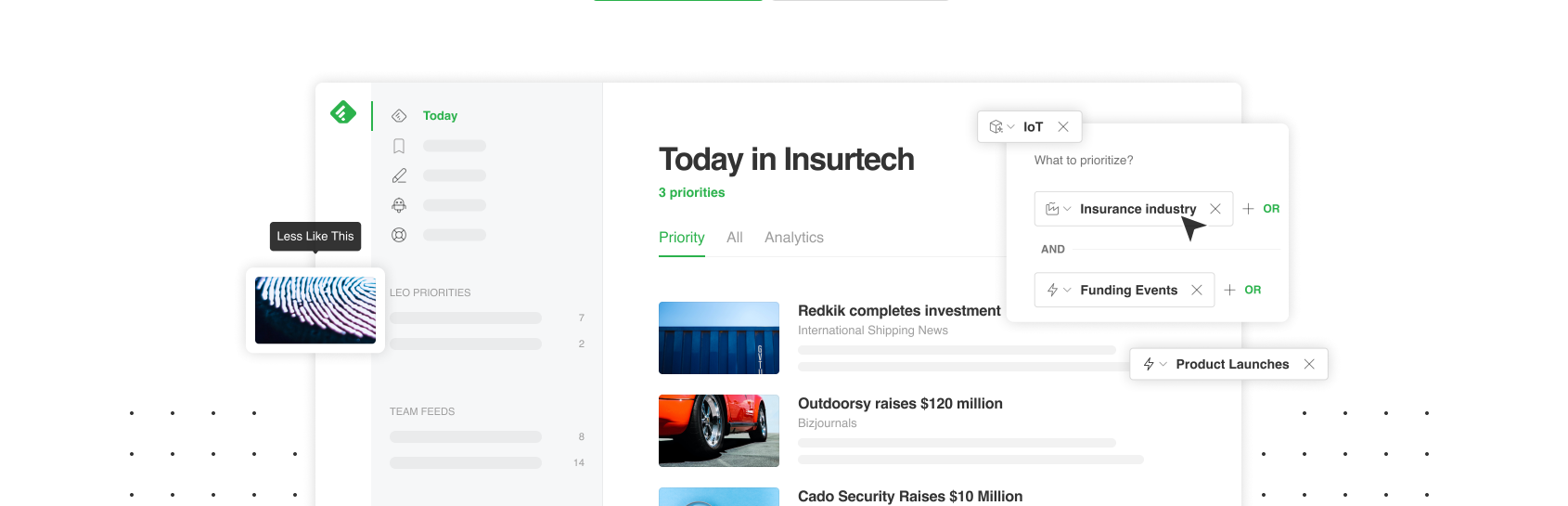The image size is (1568, 506).
Task: Click the lifebuoy support icon
Action: [399, 235]
